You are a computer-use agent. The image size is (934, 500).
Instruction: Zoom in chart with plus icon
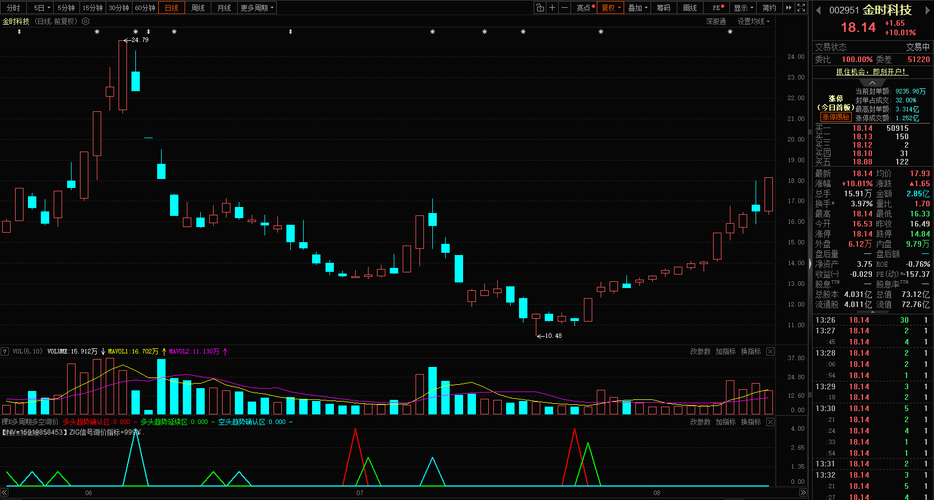(x=552, y=8)
